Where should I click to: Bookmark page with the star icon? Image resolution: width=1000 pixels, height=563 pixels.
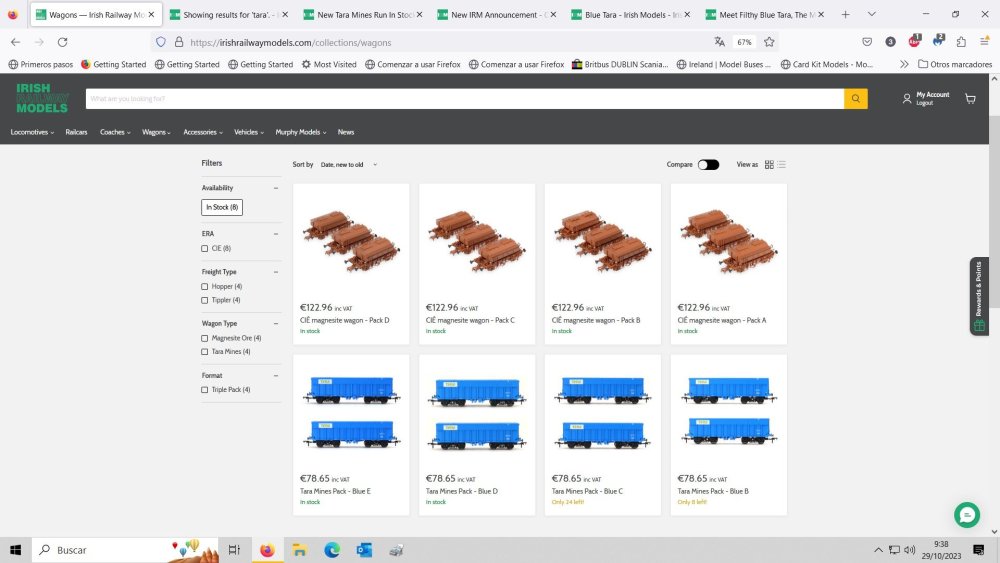769,42
